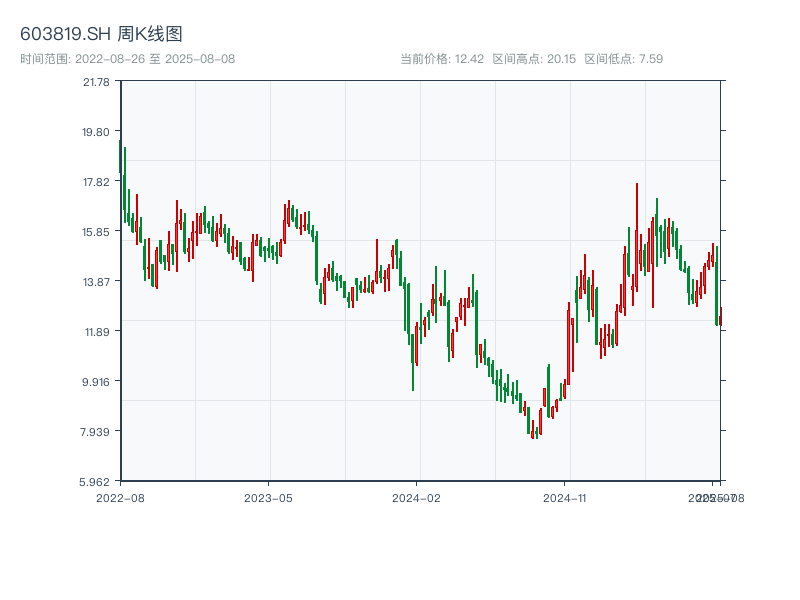The height and width of the screenshot is (600, 800).
Task: Click x-axis label 2024-02
Action: click(416, 498)
